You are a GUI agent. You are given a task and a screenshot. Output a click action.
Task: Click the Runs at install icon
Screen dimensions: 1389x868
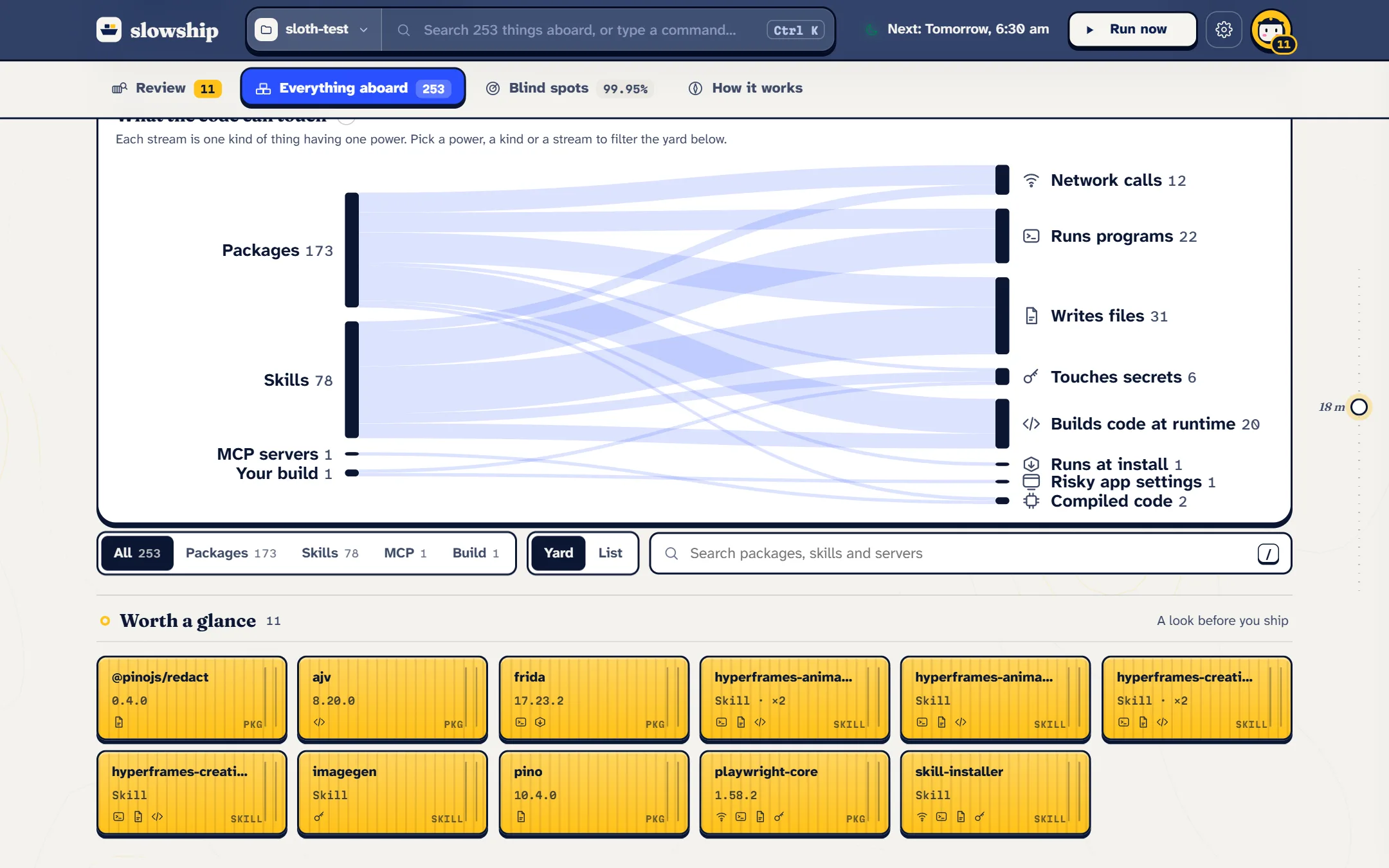[1031, 464]
